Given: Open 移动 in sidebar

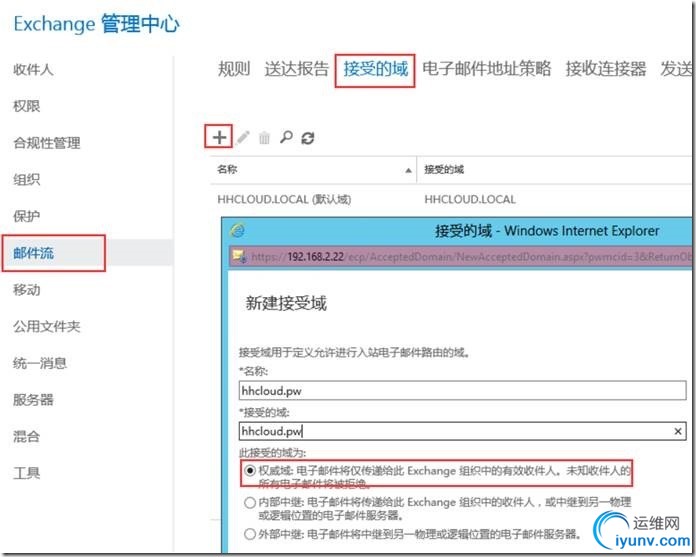Looking at the screenshot, I should pos(27,290).
